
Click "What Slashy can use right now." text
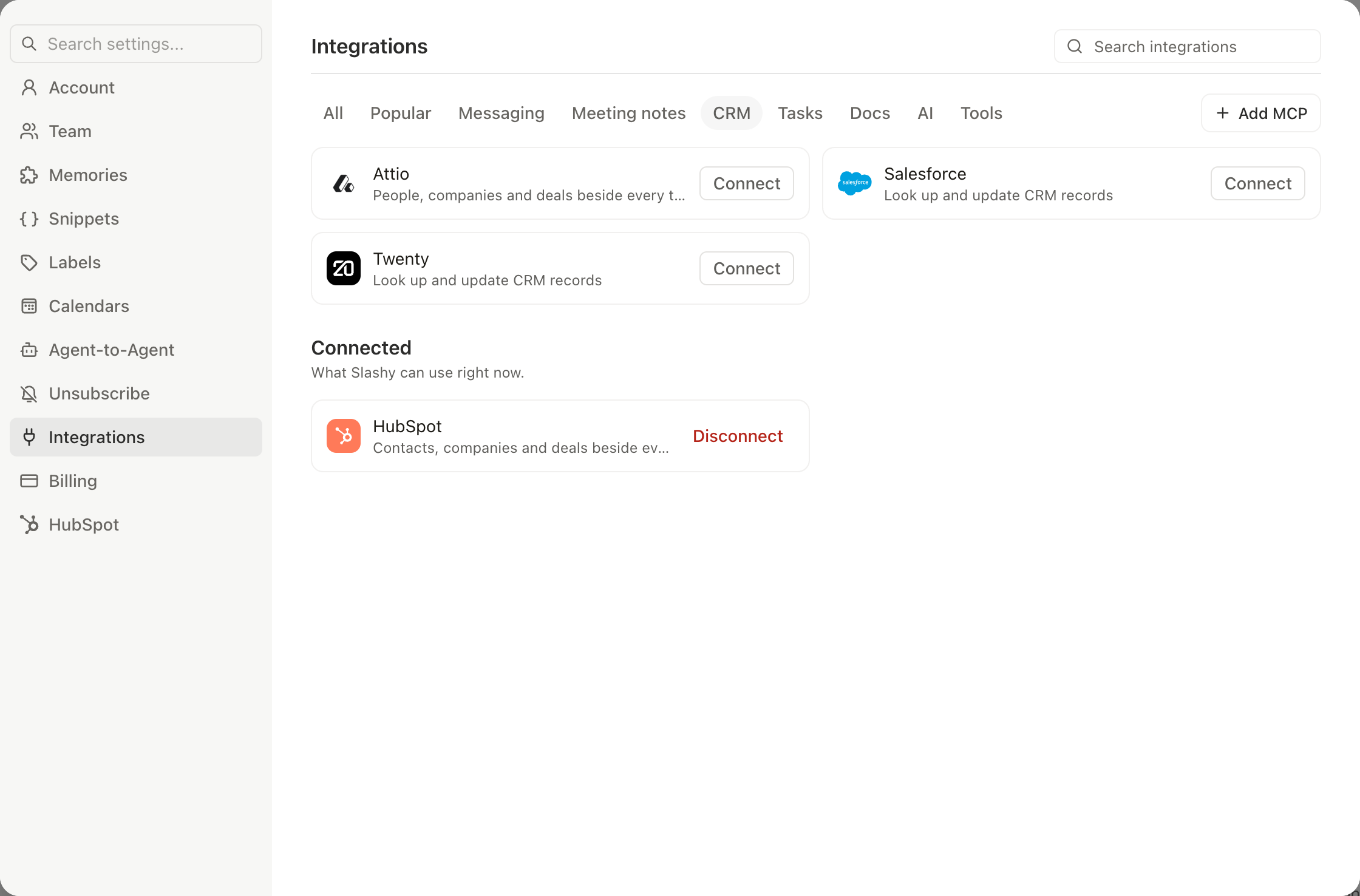418,373
